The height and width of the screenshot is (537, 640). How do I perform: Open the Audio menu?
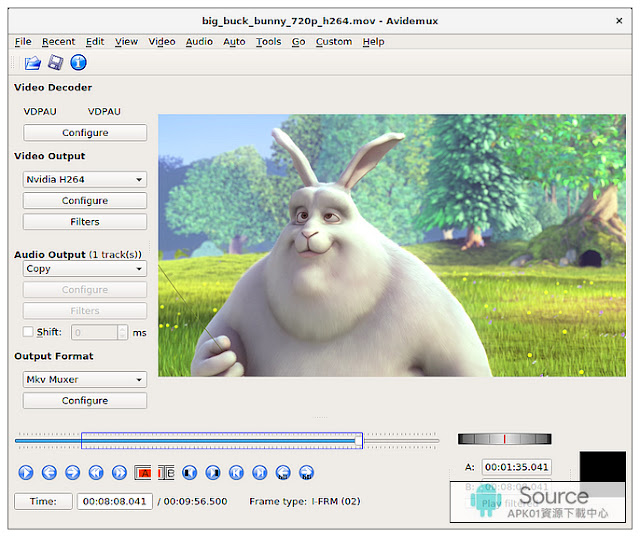[x=199, y=42]
